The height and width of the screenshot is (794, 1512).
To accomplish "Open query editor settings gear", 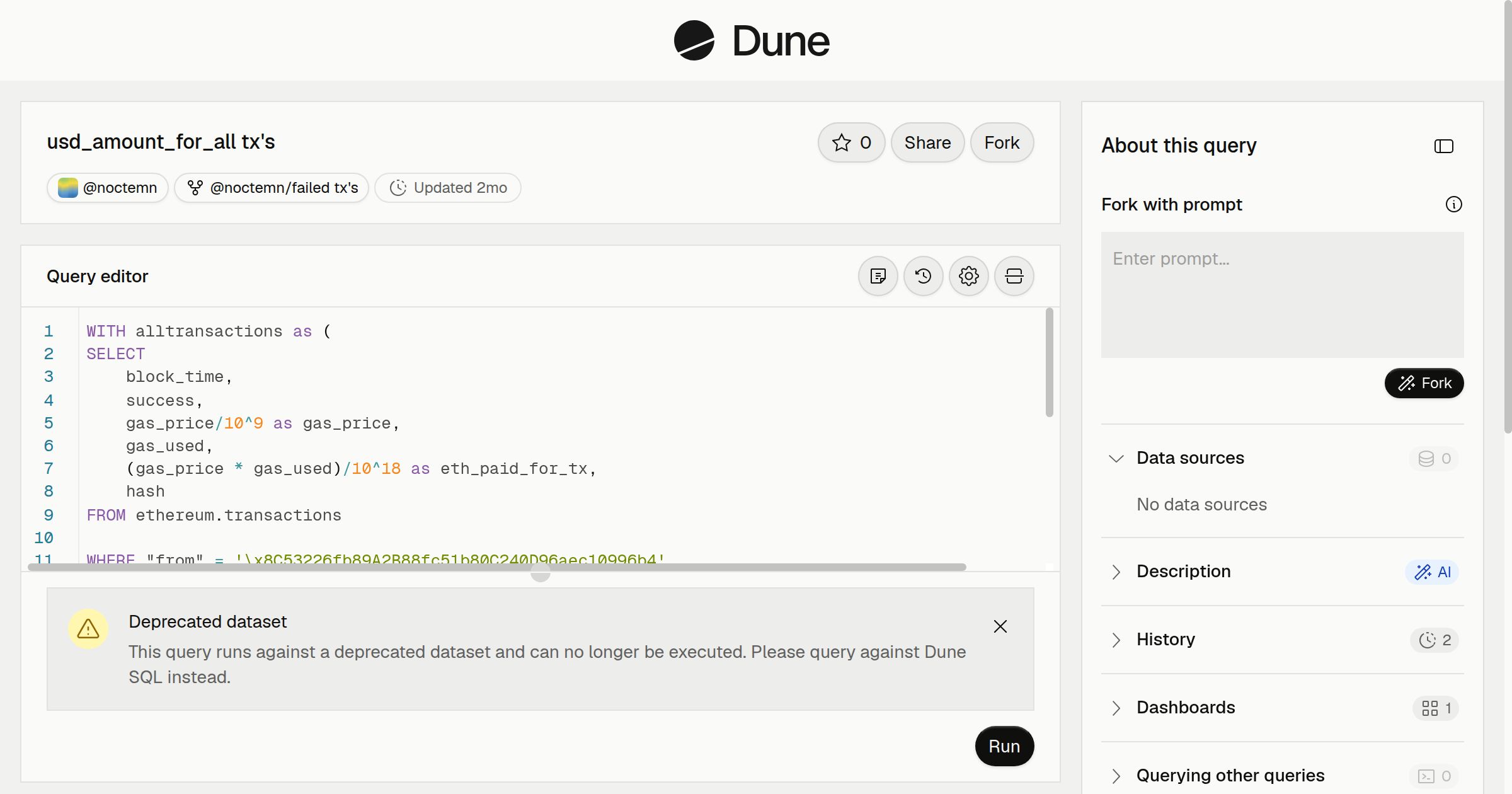I will click(969, 276).
